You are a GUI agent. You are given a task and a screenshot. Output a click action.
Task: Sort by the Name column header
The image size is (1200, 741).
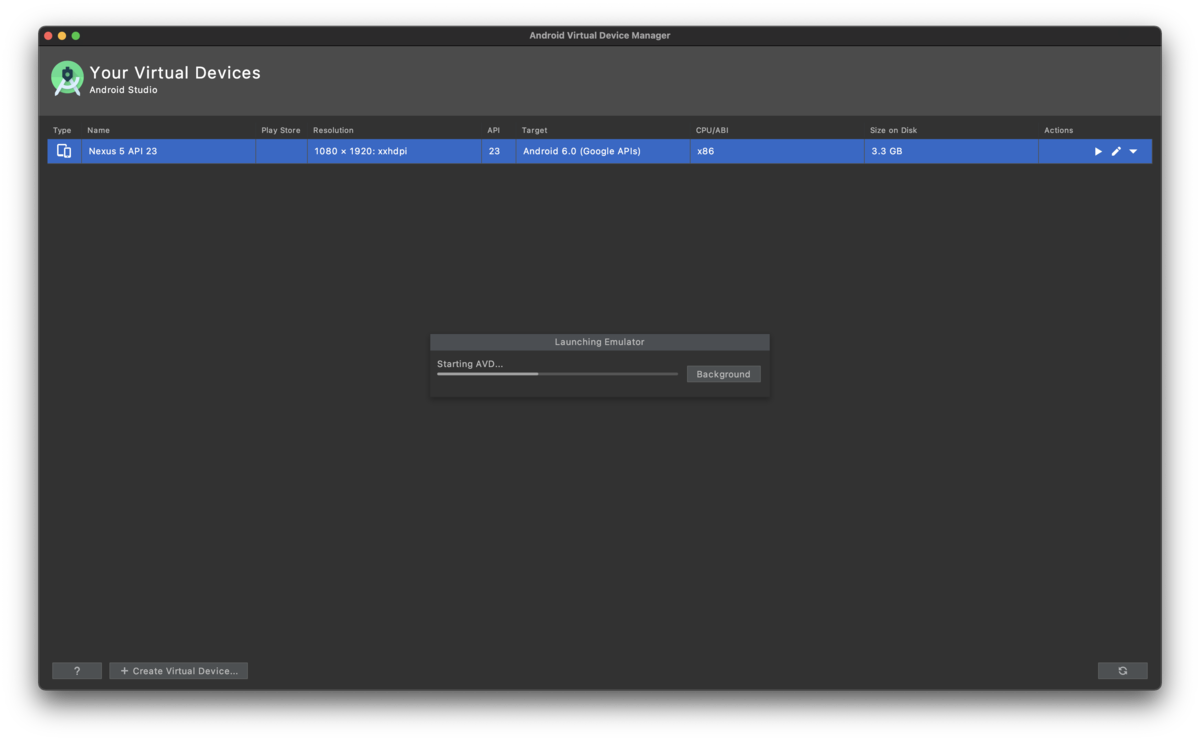click(98, 130)
